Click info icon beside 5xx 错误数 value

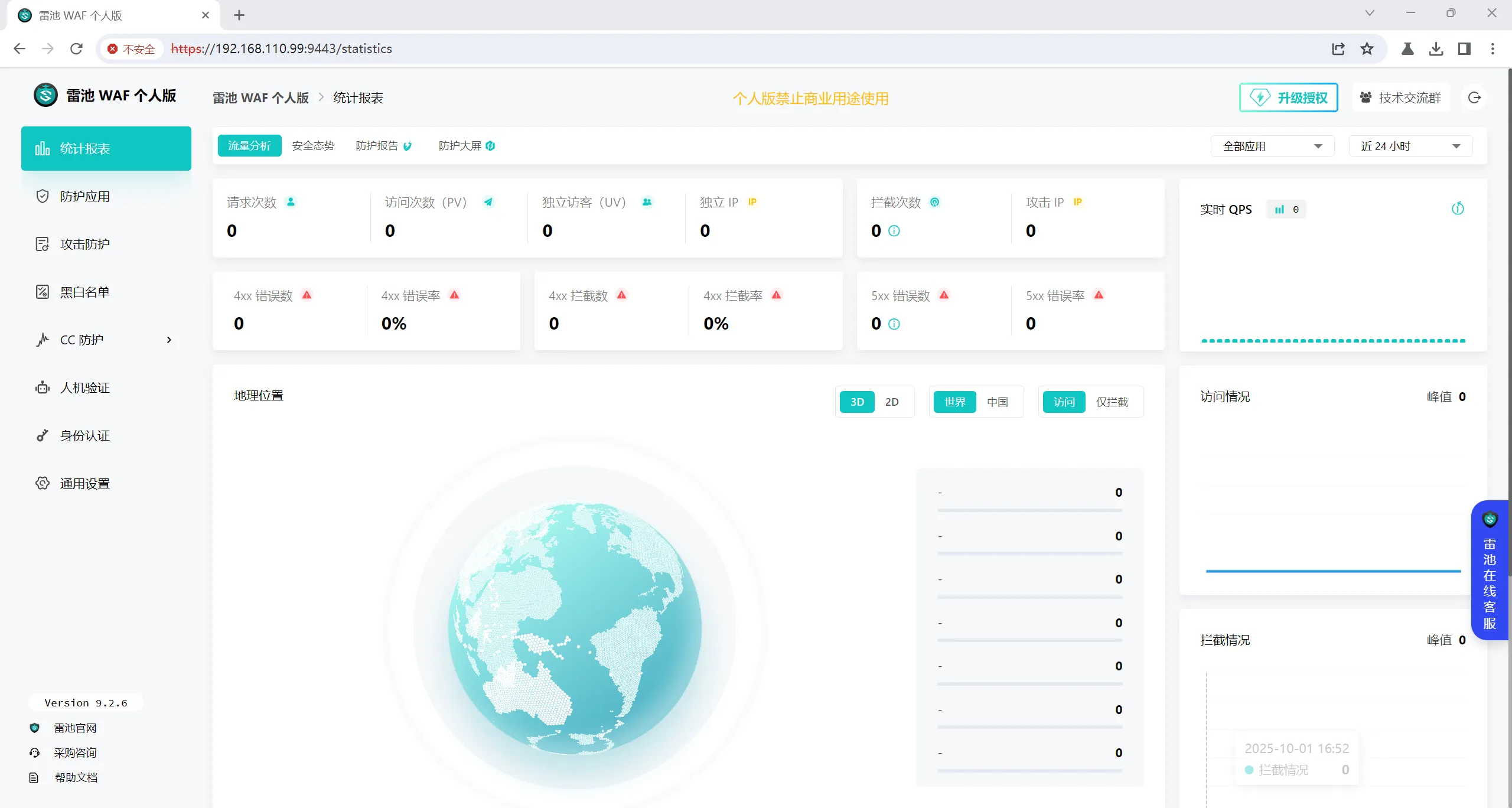894,324
